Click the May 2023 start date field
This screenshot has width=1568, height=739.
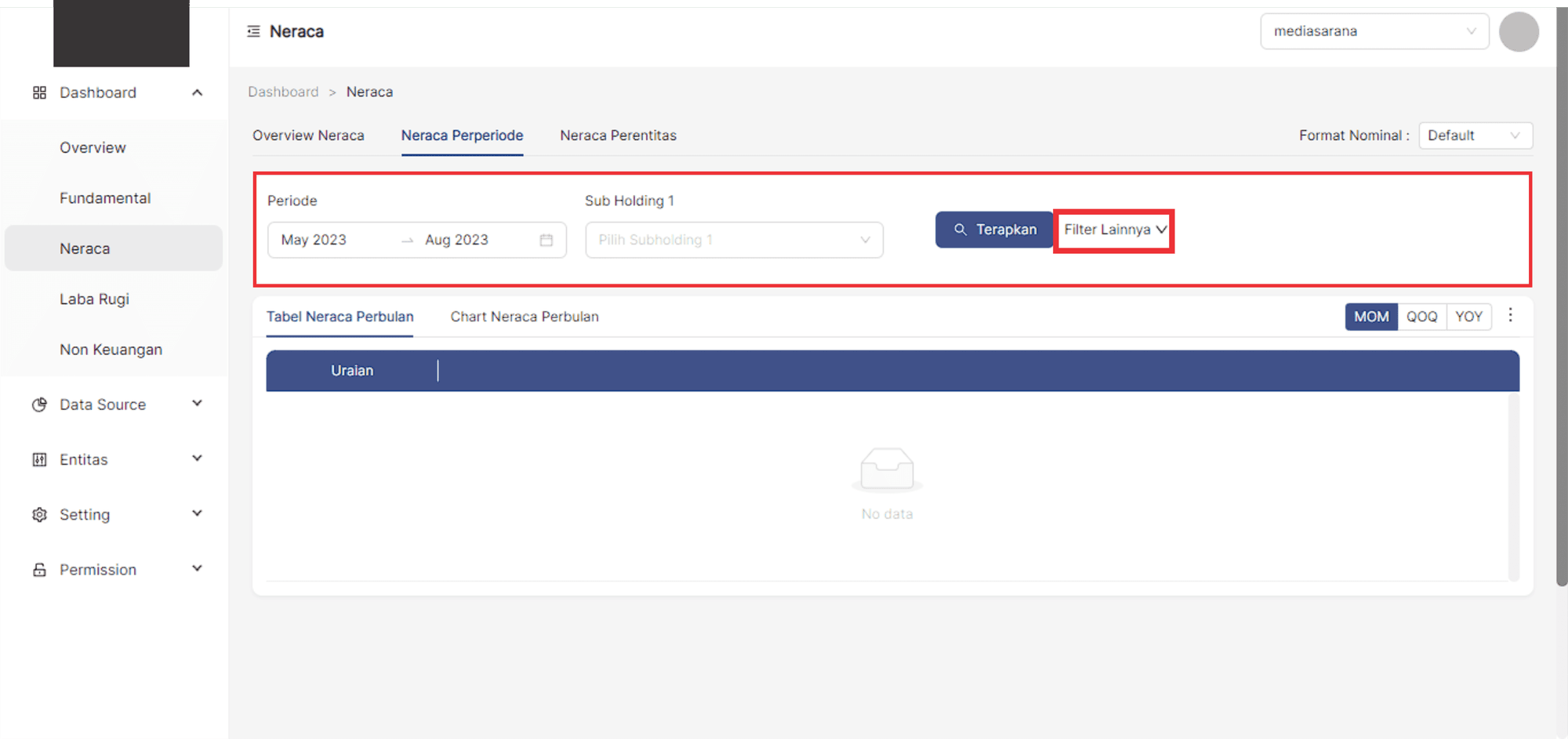pos(314,240)
